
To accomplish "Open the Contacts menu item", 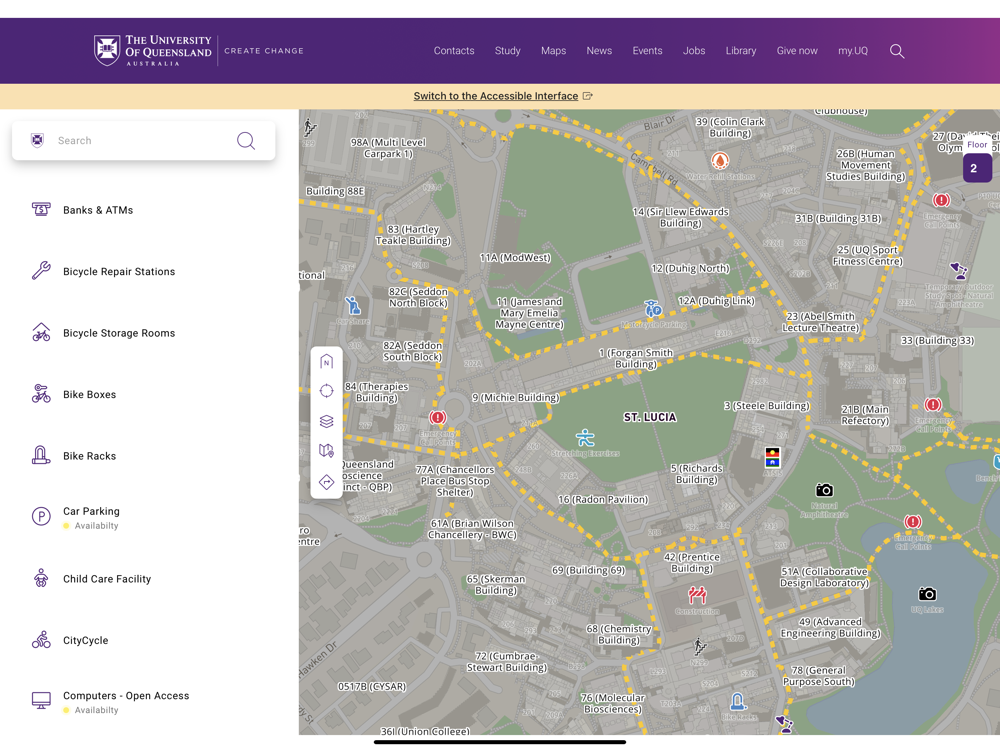I will (454, 51).
